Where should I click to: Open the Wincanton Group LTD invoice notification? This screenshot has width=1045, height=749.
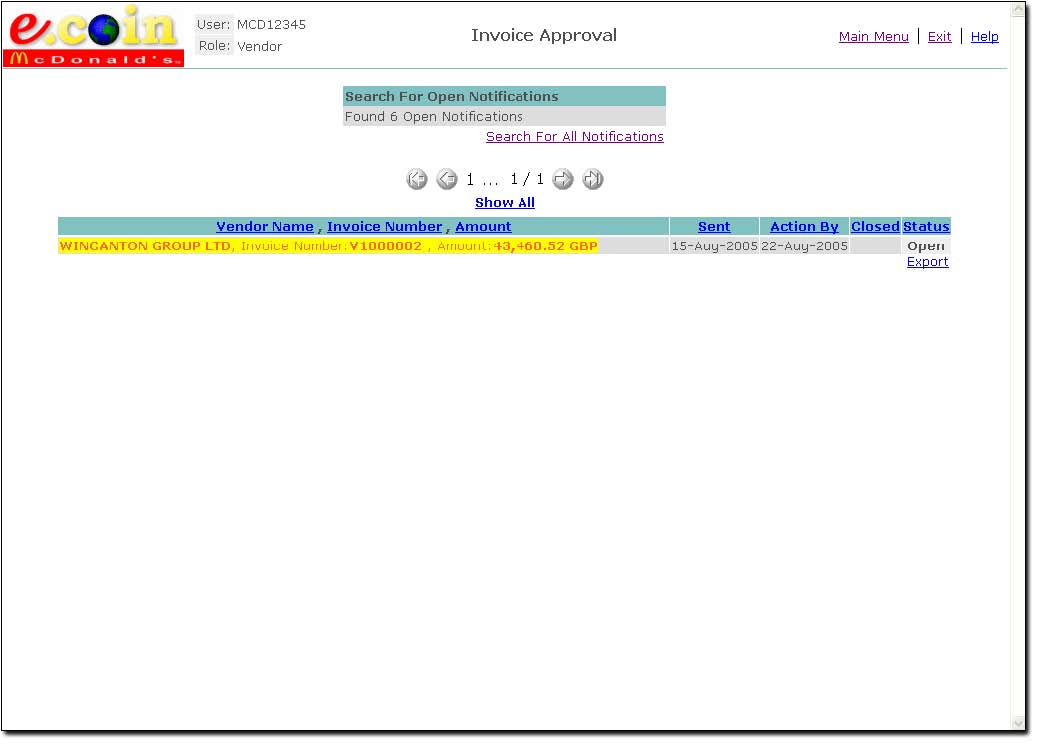click(328, 246)
